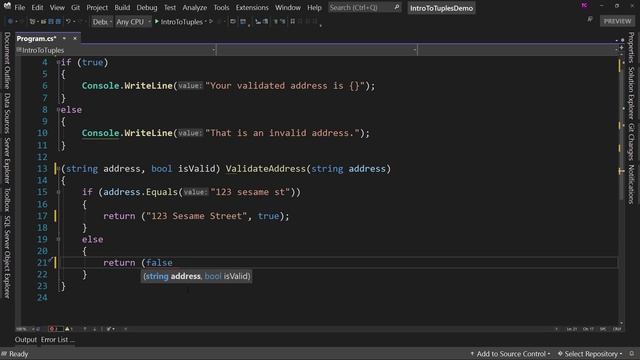
Task: Collapse the if block on line 15
Action: click(x=58, y=192)
